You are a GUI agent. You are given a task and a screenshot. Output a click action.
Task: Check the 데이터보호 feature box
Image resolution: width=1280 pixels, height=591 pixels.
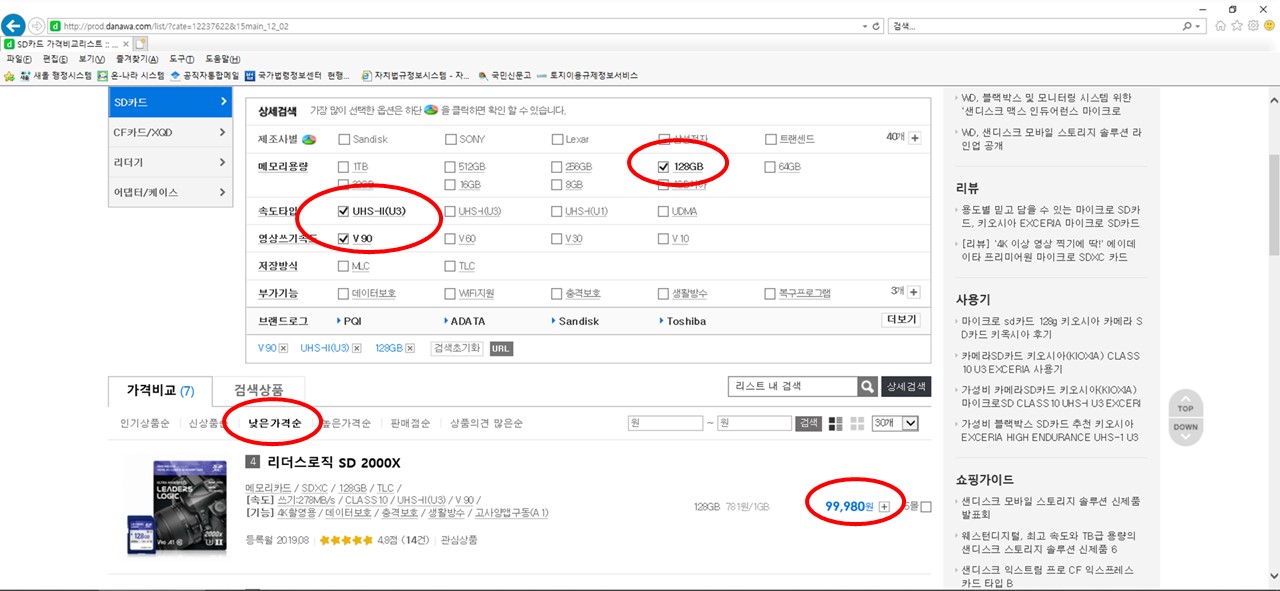[x=345, y=294]
